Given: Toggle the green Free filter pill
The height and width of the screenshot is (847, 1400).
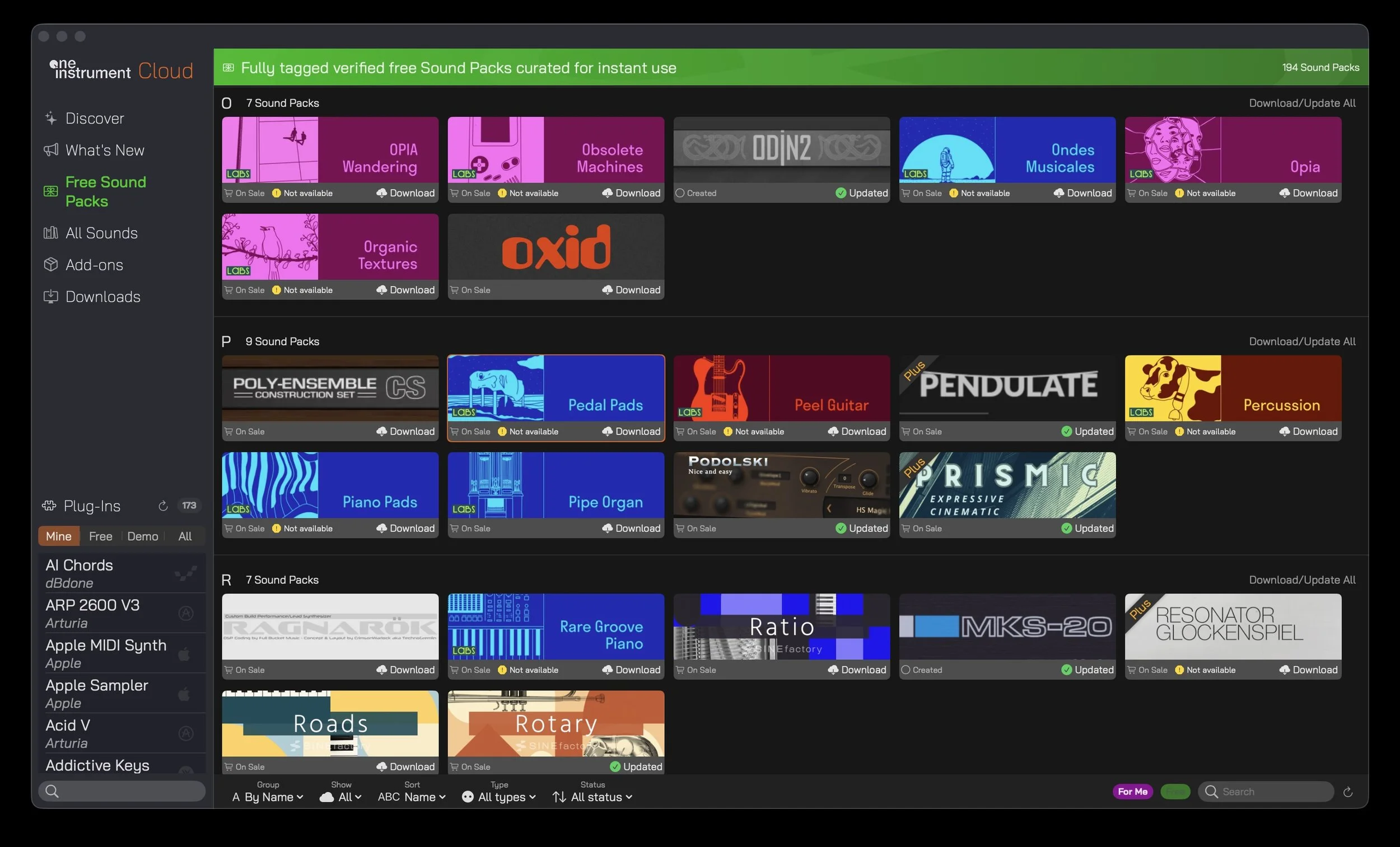Looking at the screenshot, I should pos(1175,792).
